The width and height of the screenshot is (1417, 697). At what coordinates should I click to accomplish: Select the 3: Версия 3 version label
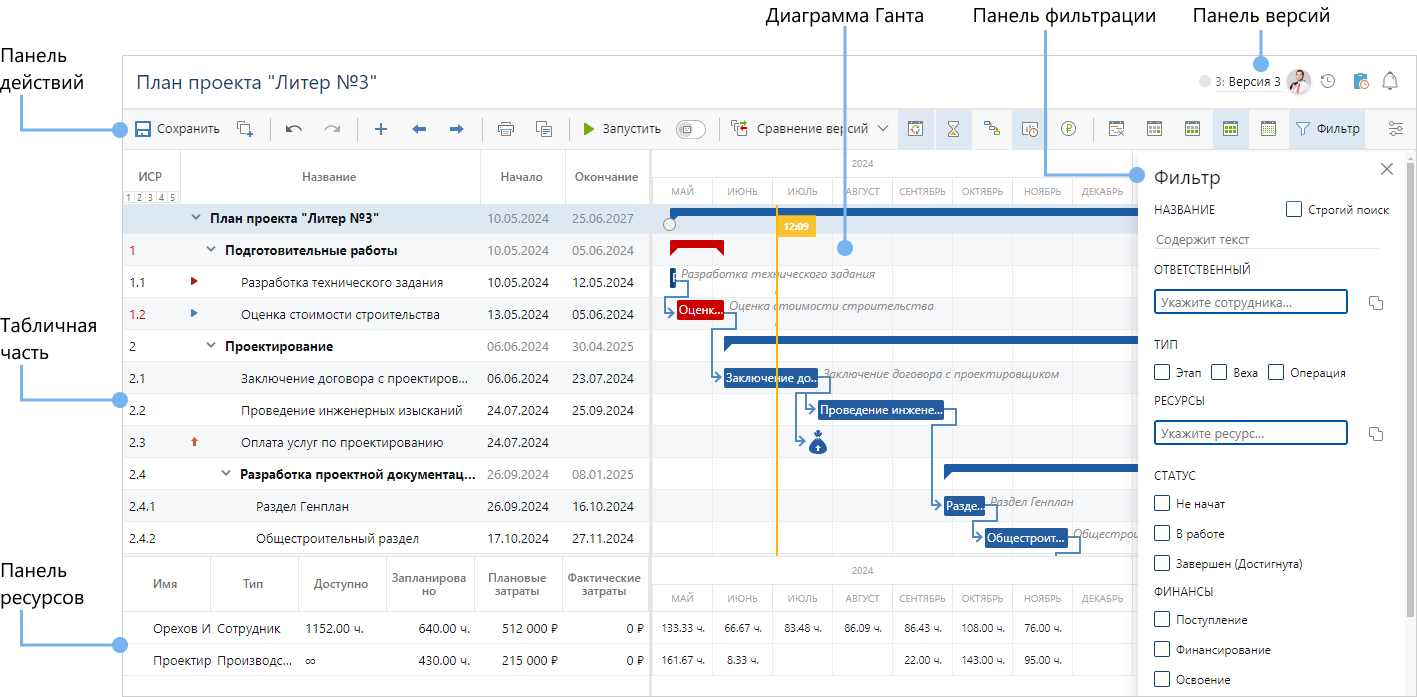pyautogui.click(x=1247, y=82)
